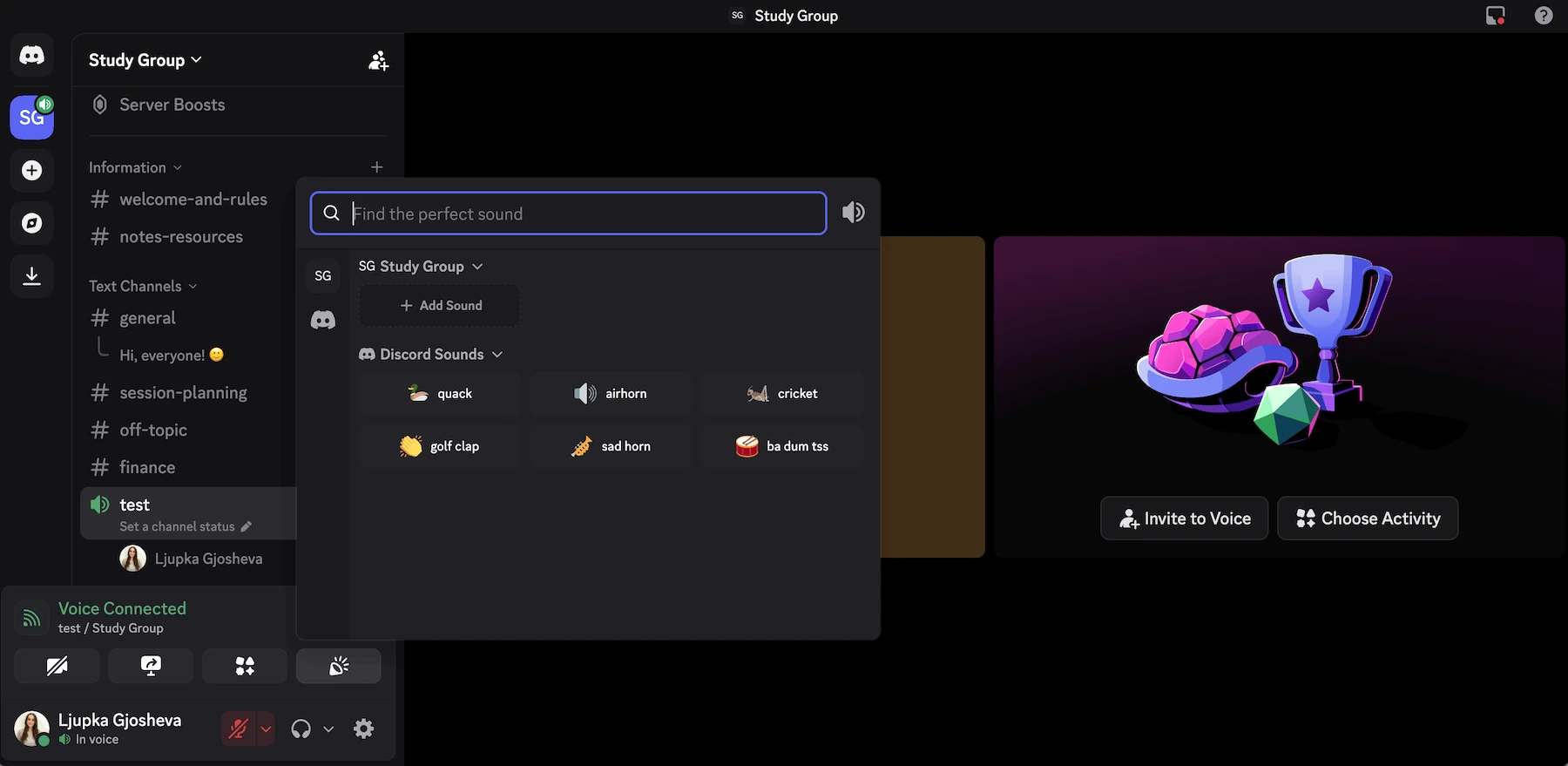This screenshot has height=766, width=1568.
Task: Add a server with plus icon
Action: [31, 170]
